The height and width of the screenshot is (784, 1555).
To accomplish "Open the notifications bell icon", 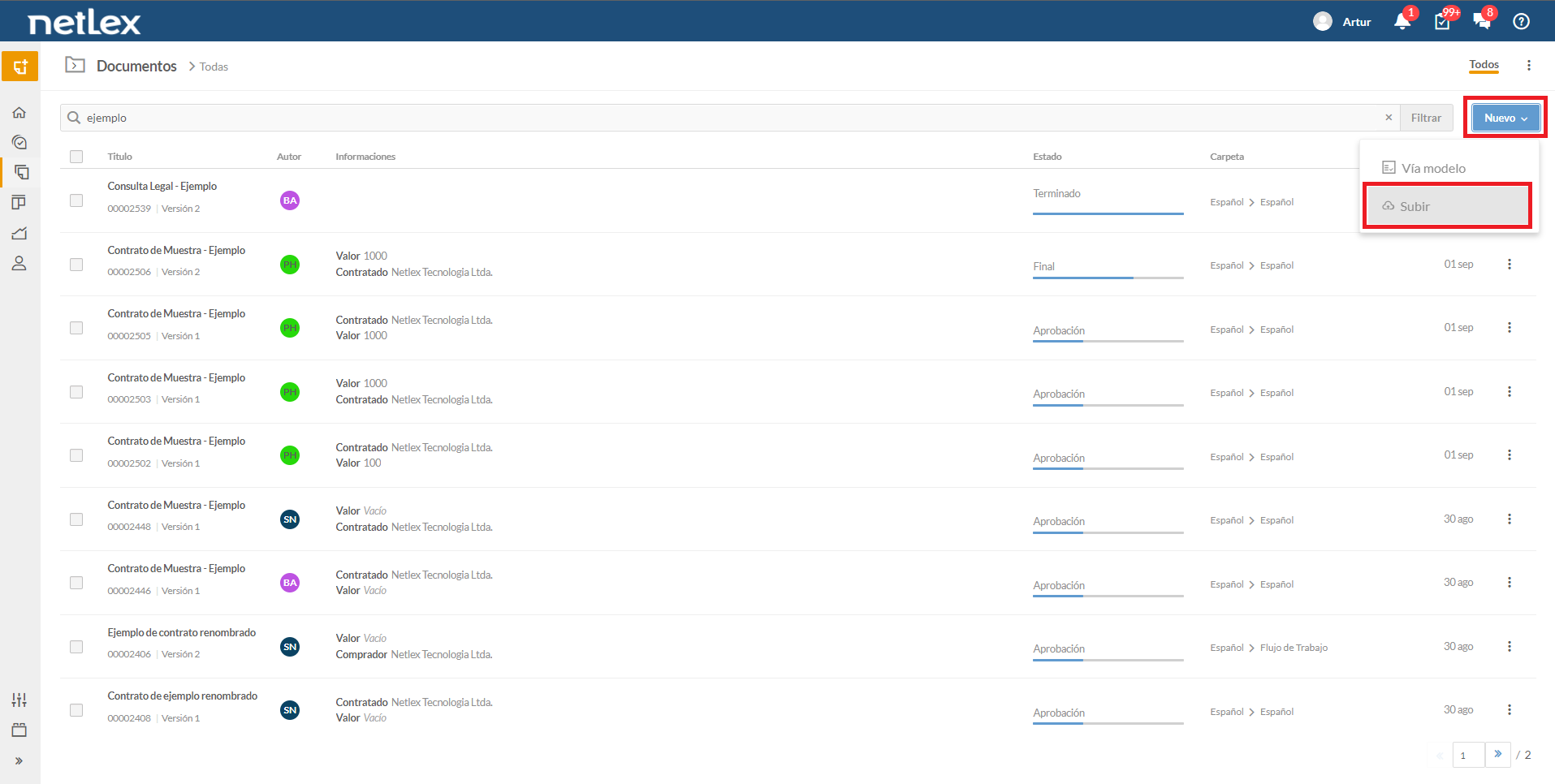I will point(1402,22).
